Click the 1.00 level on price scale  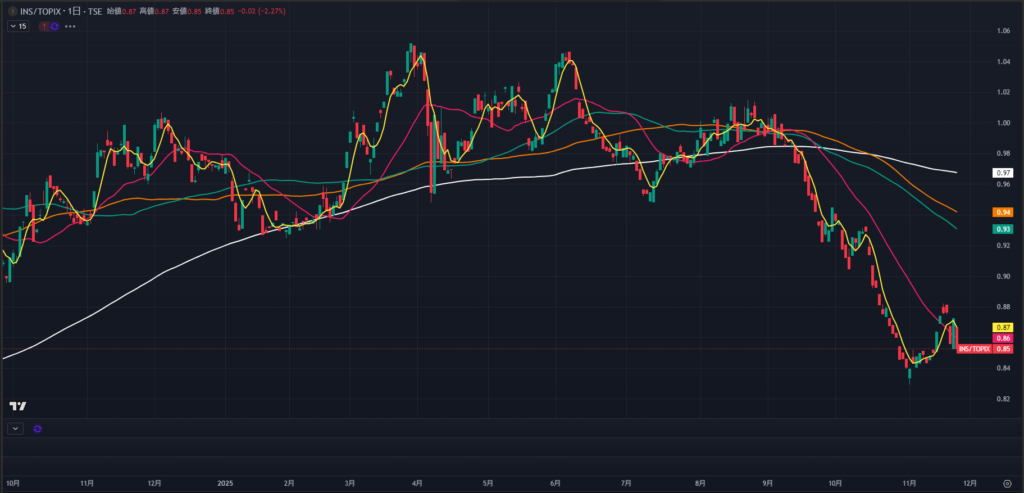(1003, 123)
